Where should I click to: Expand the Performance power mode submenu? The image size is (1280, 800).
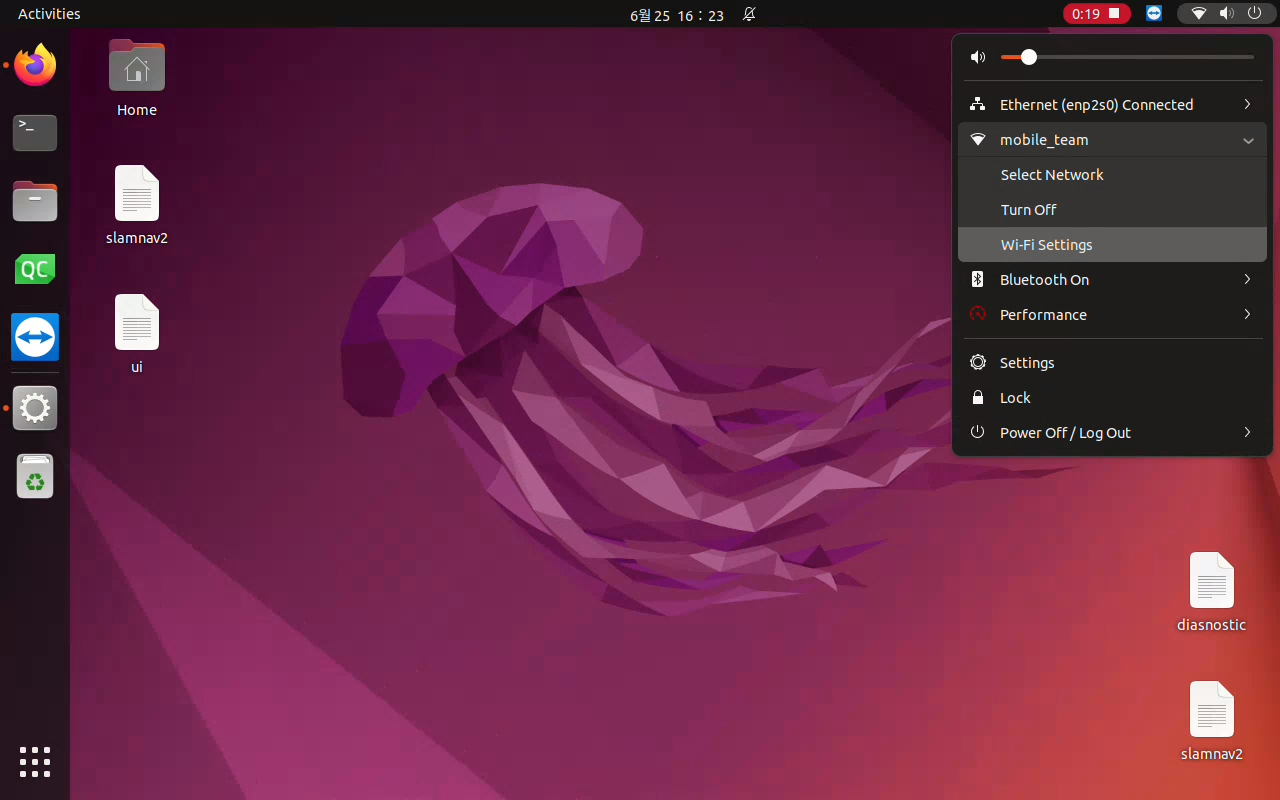tap(1112, 315)
